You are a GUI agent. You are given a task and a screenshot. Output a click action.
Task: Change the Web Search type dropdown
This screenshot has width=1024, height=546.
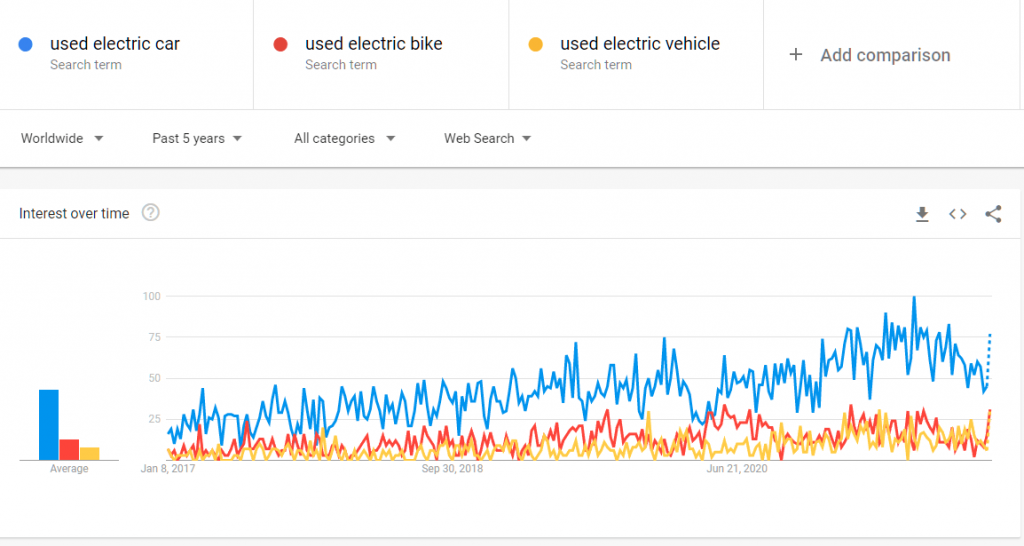coord(487,138)
